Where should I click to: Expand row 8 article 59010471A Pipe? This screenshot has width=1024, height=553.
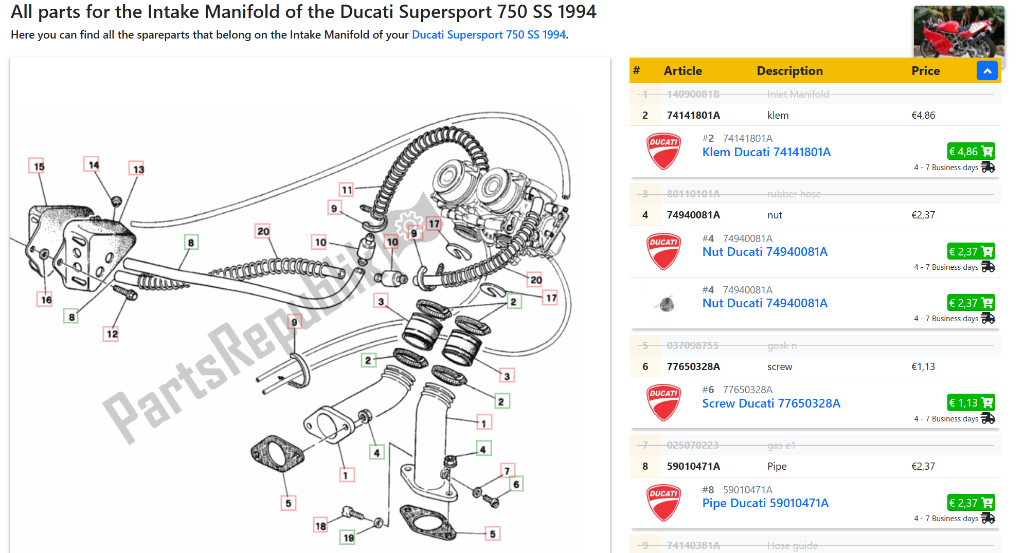tap(815, 466)
